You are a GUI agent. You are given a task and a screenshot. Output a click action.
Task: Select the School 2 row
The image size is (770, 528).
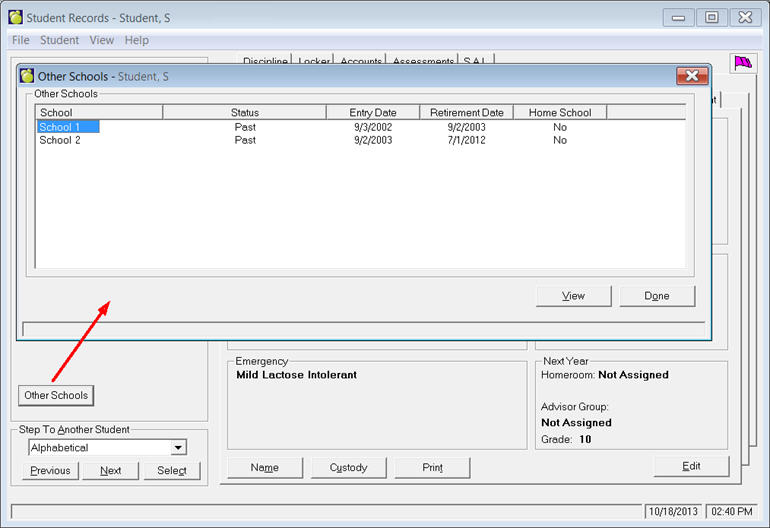[60, 140]
